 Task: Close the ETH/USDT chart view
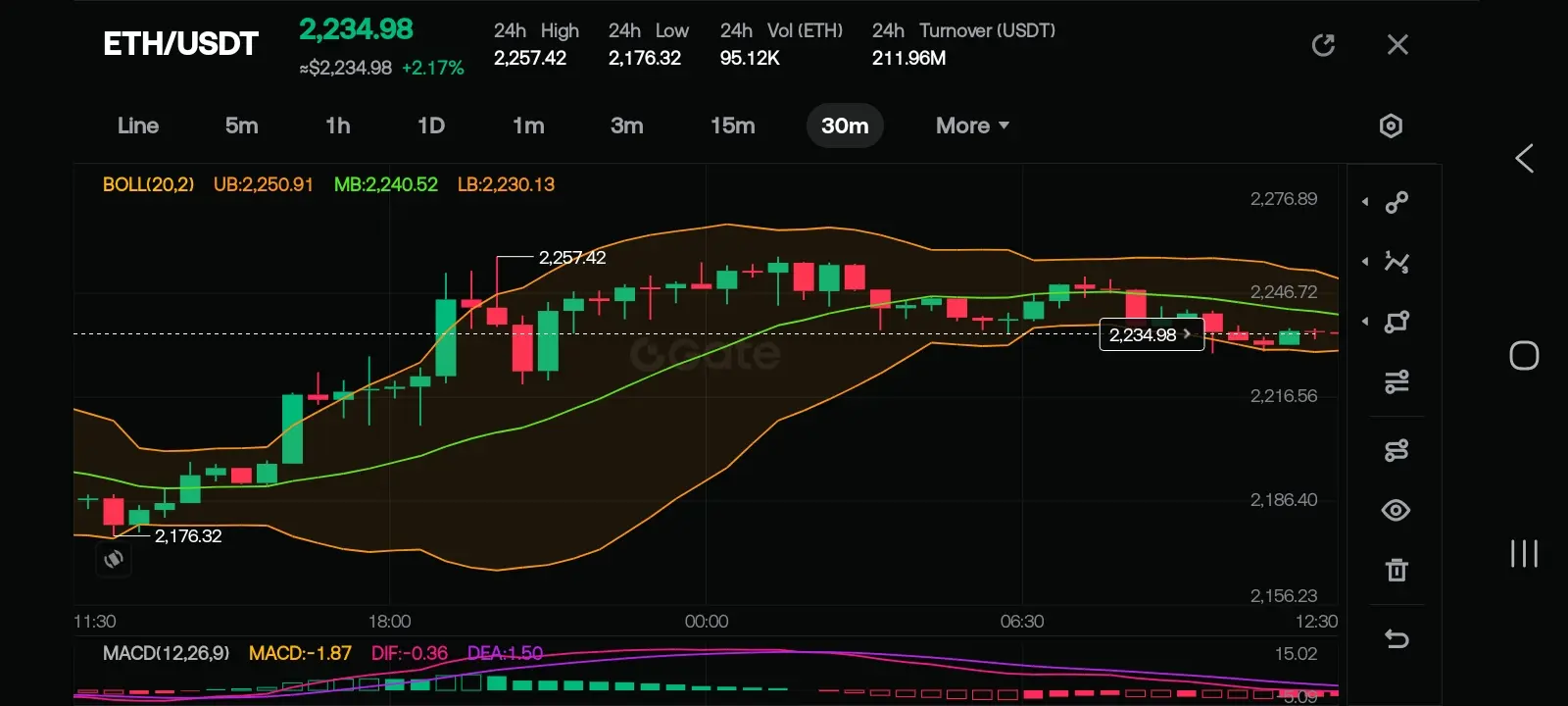[x=1397, y=44]
